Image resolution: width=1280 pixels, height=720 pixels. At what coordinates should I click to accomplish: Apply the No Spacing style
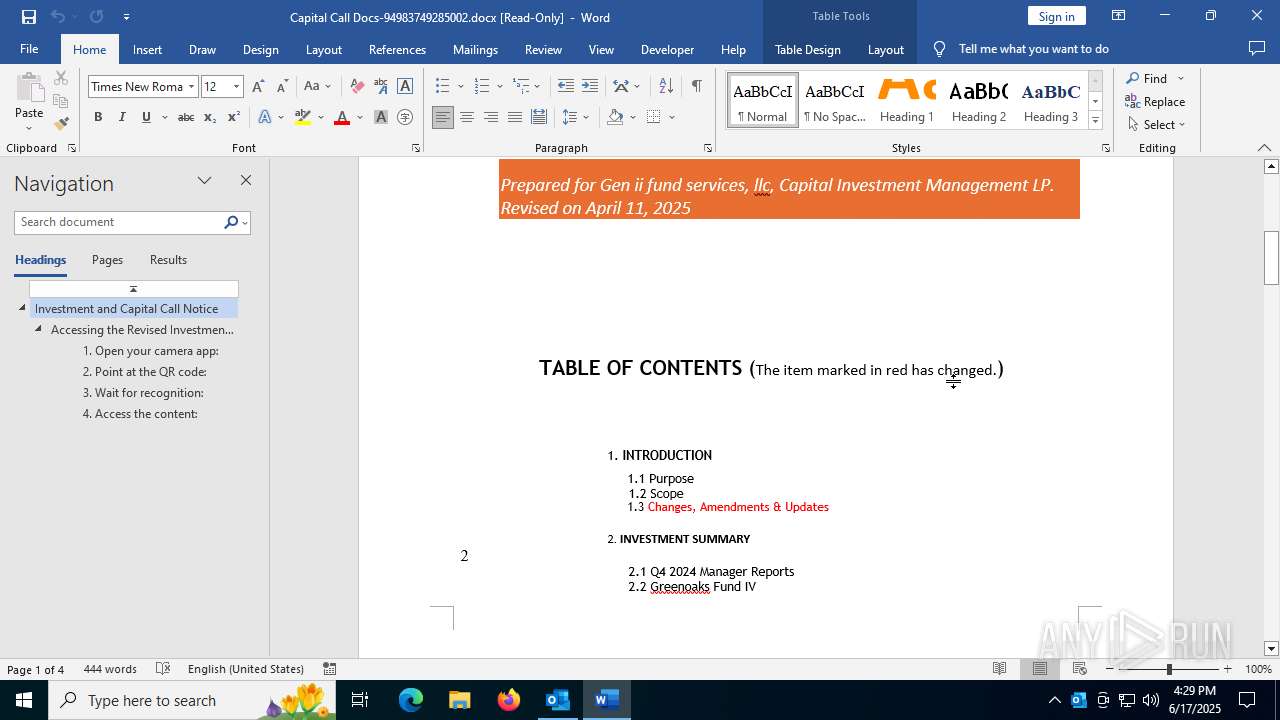(835, 100)
